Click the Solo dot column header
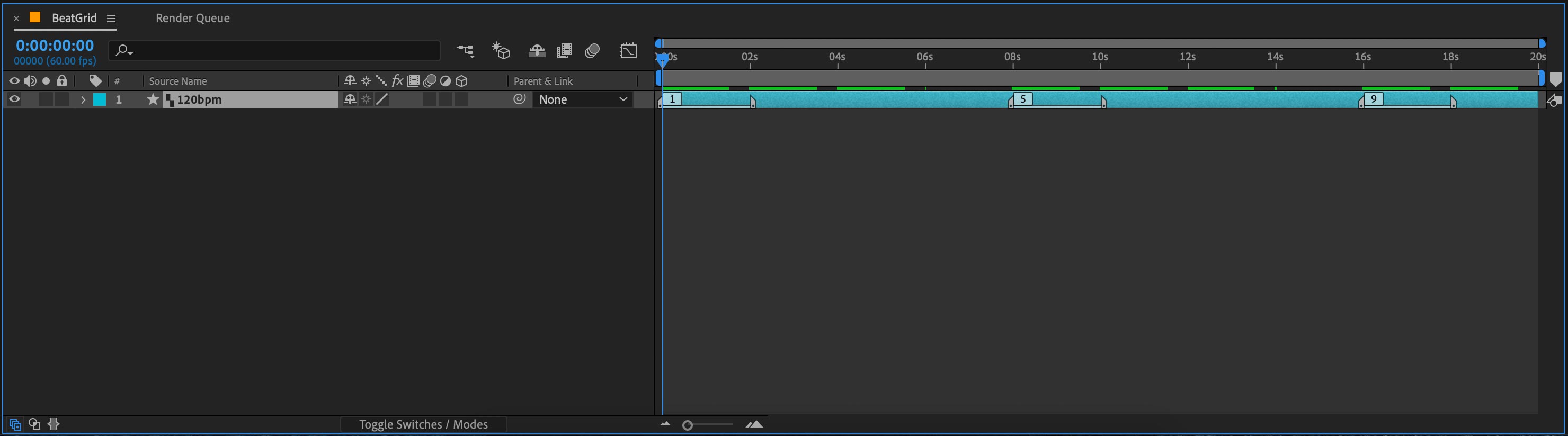This screenshot has height=436, width=1568. pyautogui.click(x=46, y=81)
